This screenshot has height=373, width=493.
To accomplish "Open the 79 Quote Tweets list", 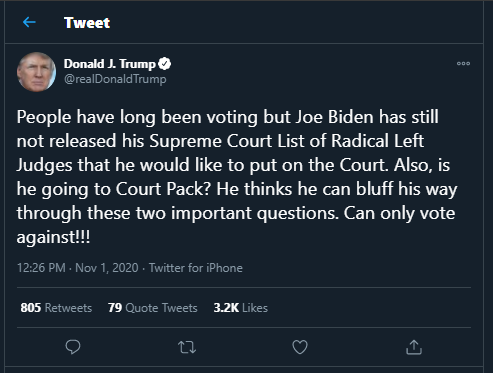I will (153, 308).
